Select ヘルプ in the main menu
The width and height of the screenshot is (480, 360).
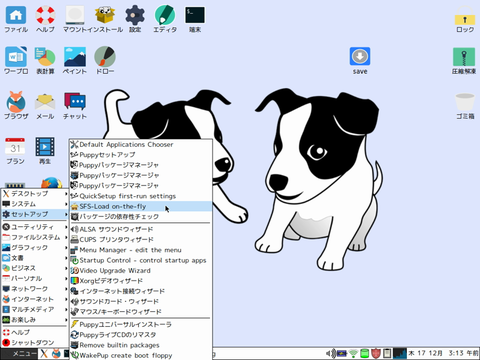(x=35, y=332)
